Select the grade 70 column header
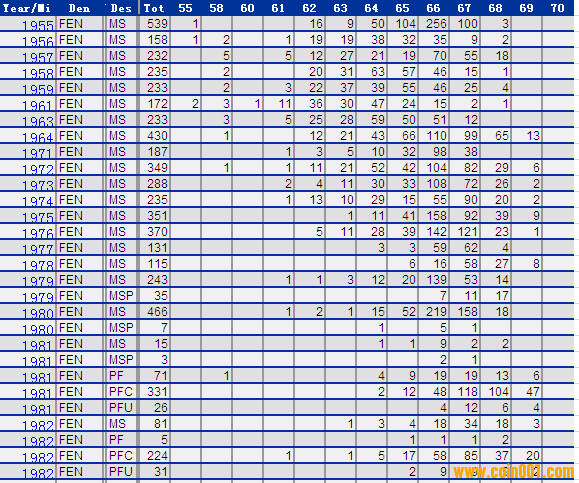 click(557, 8)
